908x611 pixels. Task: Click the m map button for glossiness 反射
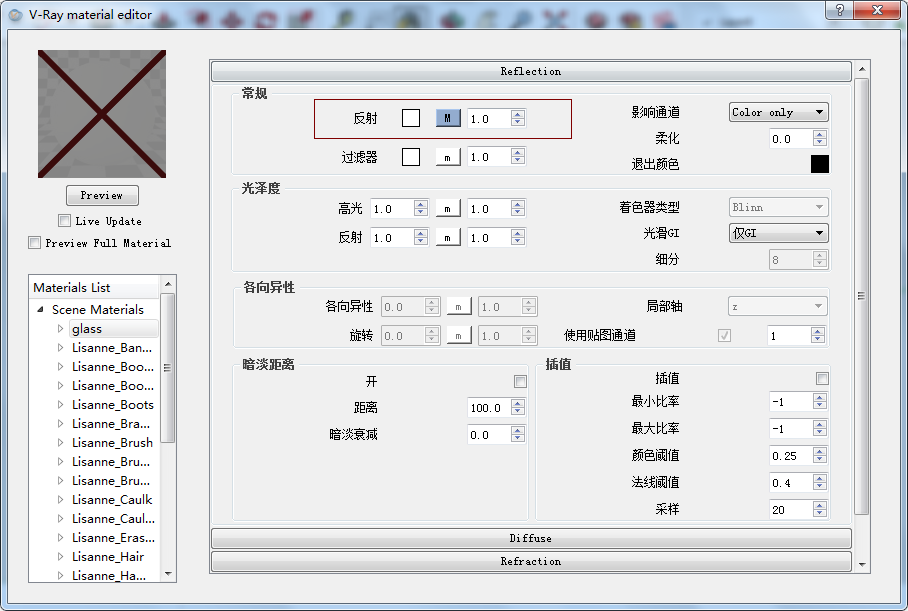click(x=447, y=238)
